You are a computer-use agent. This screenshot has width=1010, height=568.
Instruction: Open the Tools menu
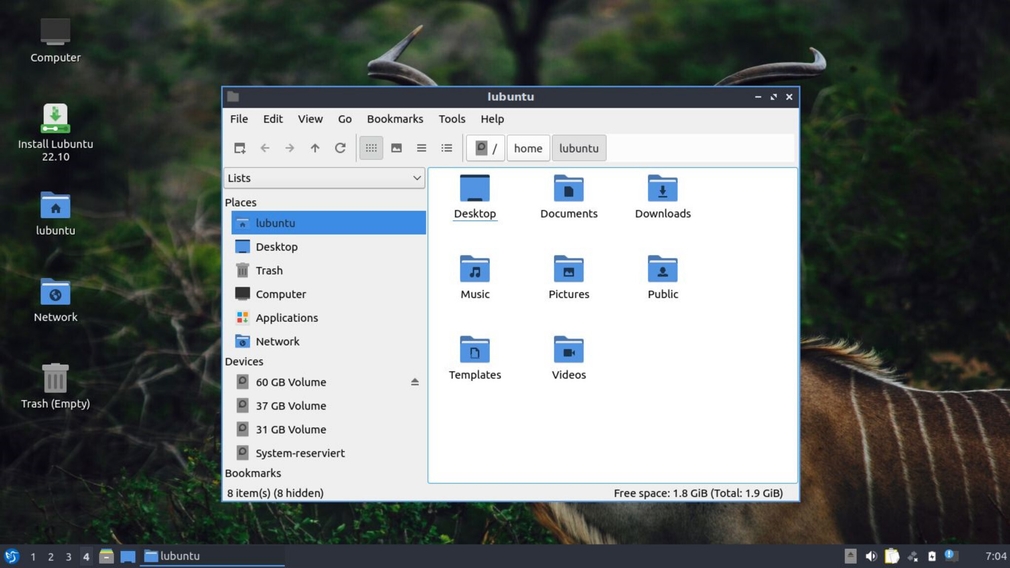pyautogui.click(x=452, y=118)
